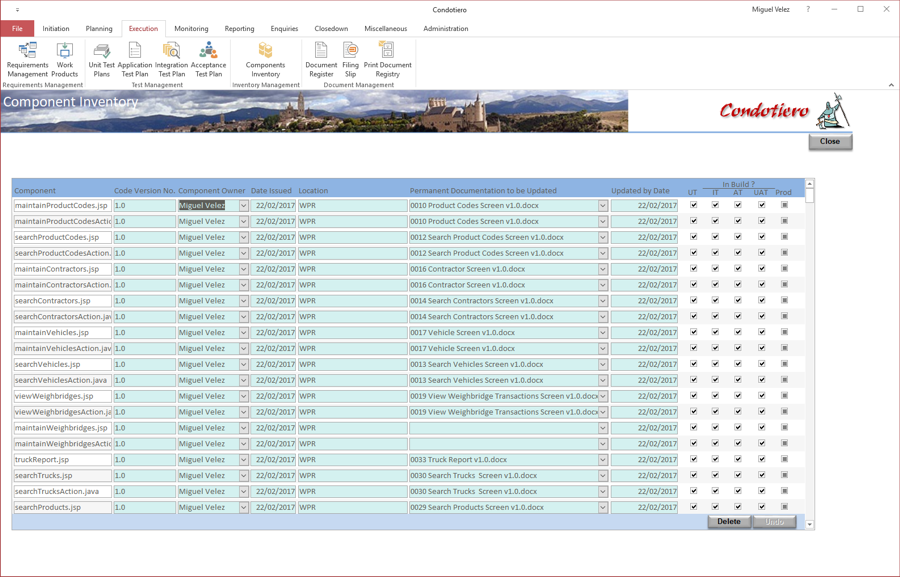Image resolution: width=900 pixels, height=577 pixels.
Task: Open Work Products
Action: click(65, 59)
